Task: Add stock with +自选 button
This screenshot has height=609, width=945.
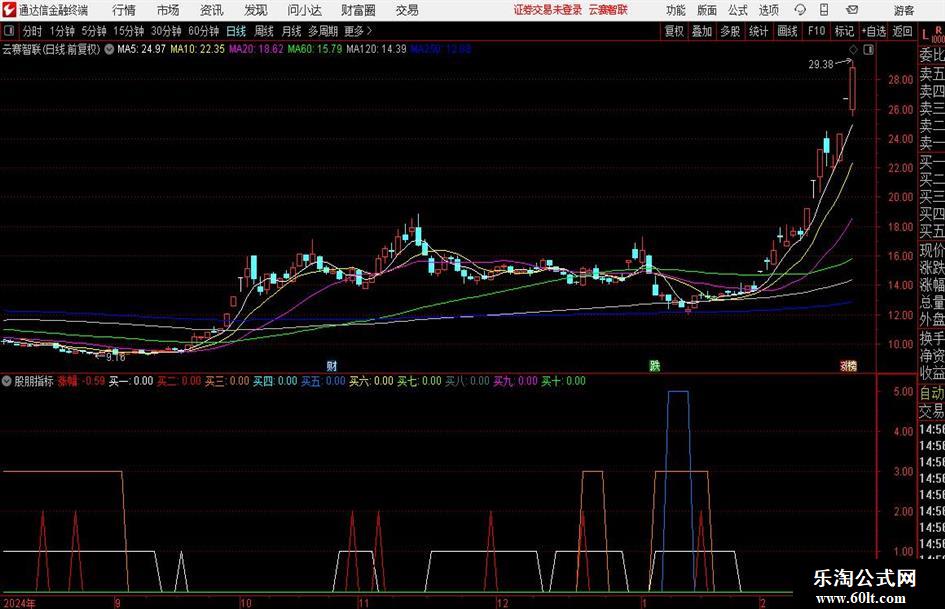Action: 874,31
